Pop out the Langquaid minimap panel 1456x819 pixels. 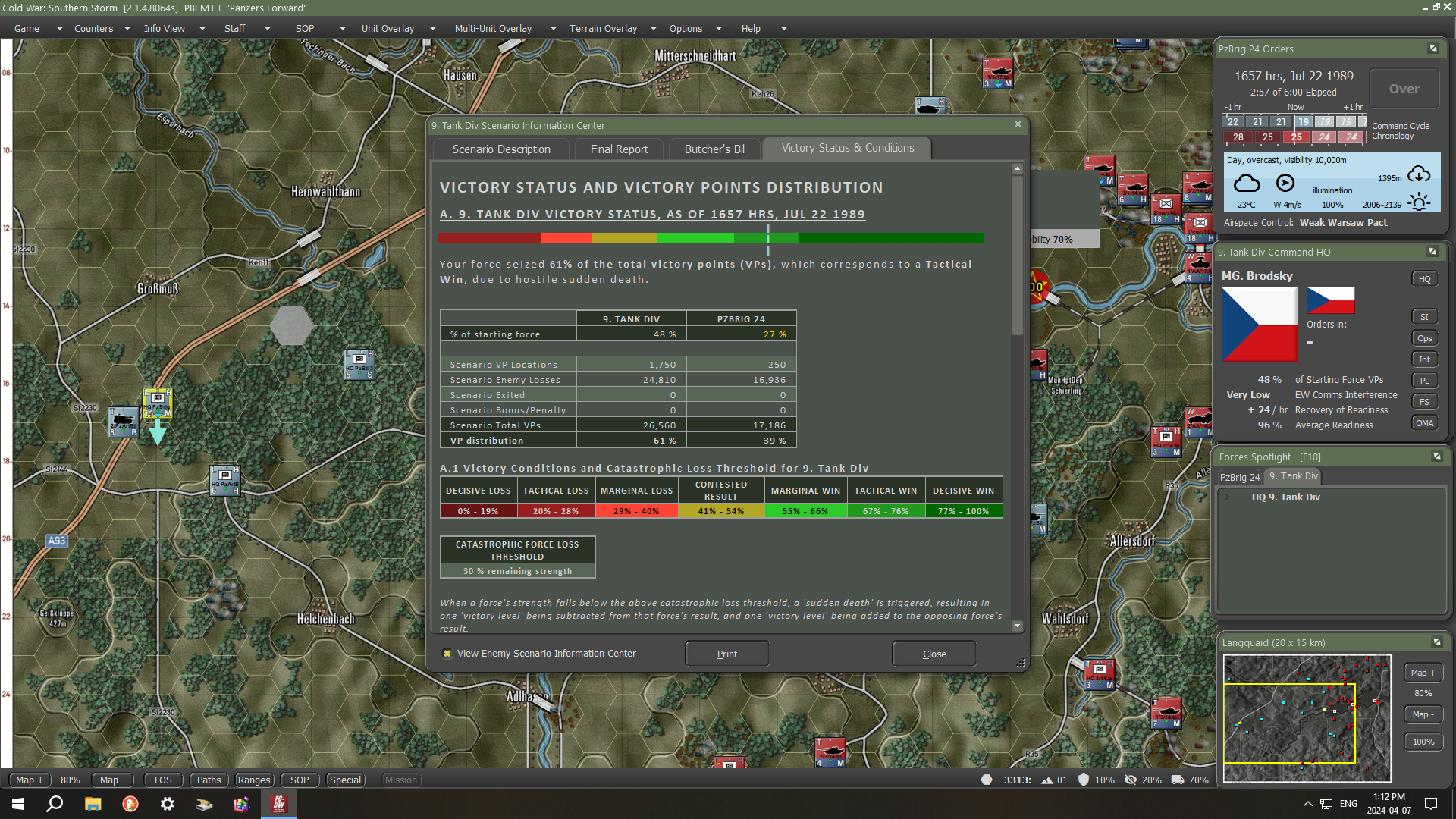(1436, 642)
